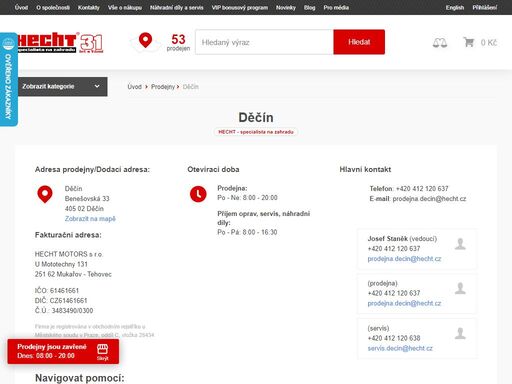Click the Děčín page heading
The image size is (512, 384).
click(x=256, y=118)
